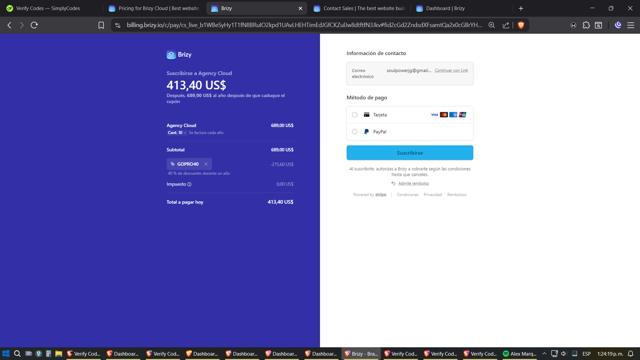The width and height of the screenshot is (640, 360).
Task: Open the Privacidad footer link
Action: click(x=433, y=195)
